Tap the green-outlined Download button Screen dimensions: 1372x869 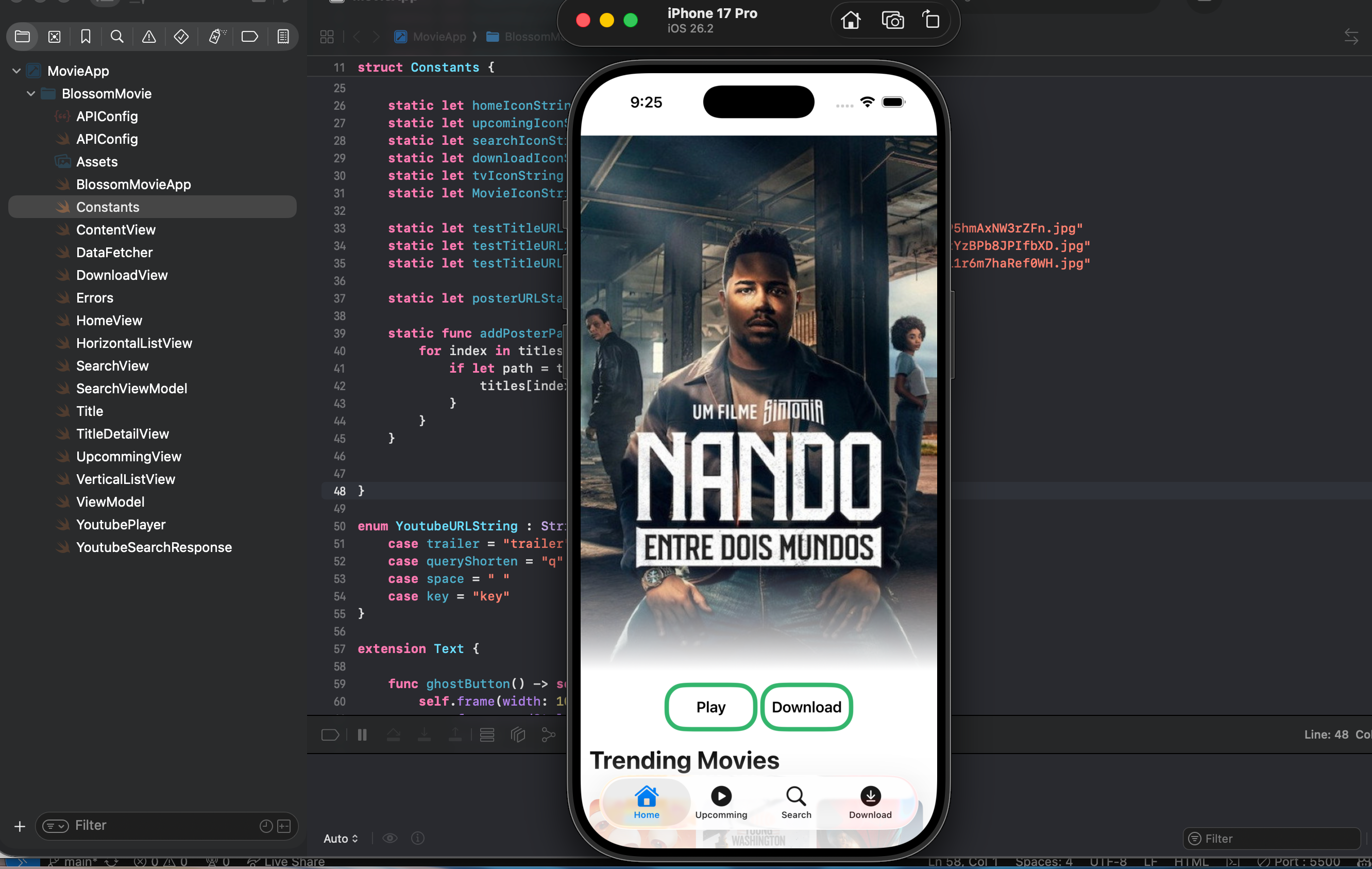pos(806,707)
